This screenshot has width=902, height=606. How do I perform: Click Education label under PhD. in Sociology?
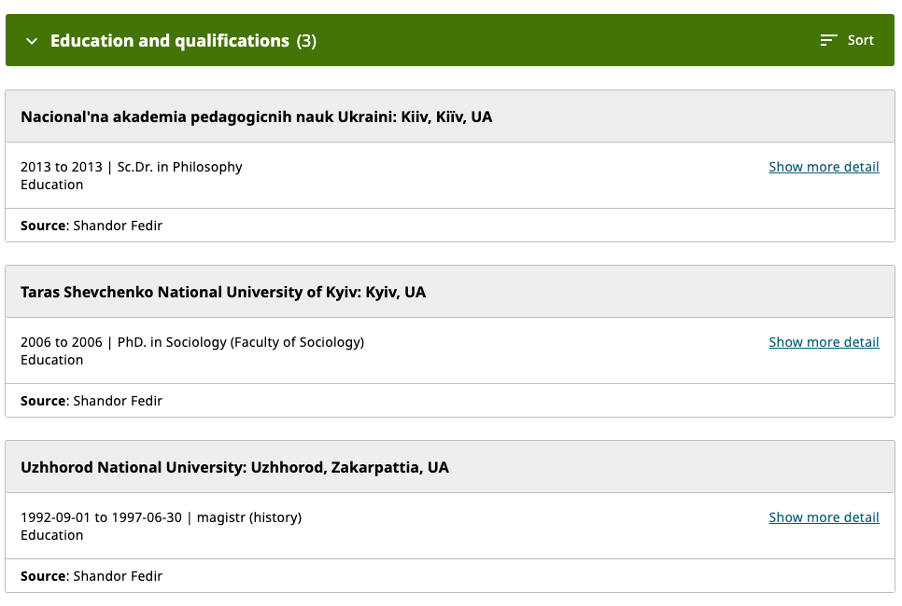pos(52,360)
